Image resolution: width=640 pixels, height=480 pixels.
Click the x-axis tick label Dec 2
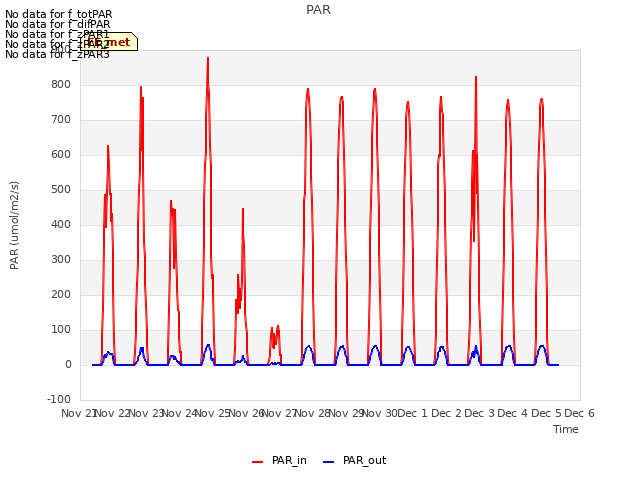click(446, 413)
